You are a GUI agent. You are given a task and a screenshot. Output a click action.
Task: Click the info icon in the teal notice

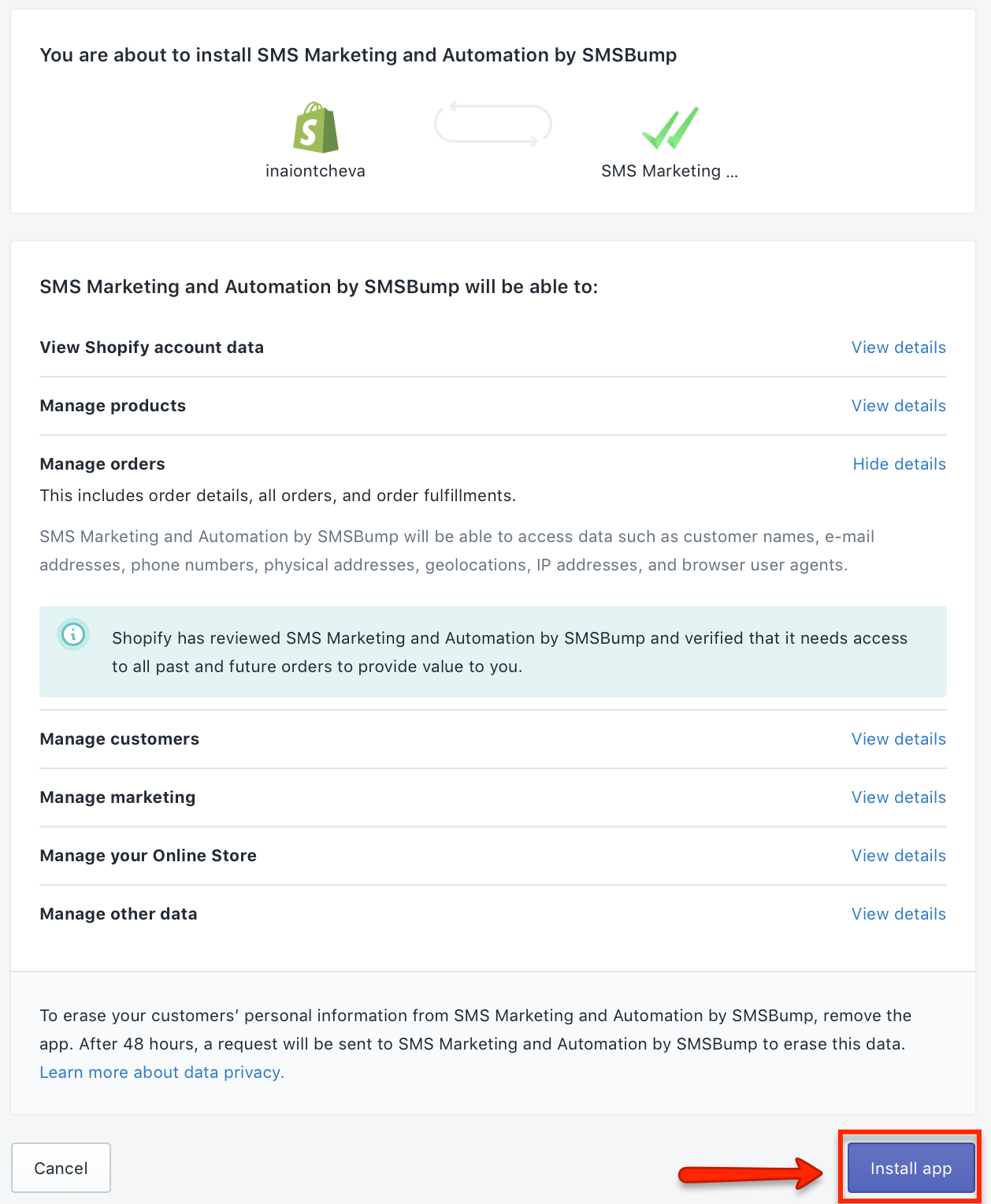click(x=73, y=634)
